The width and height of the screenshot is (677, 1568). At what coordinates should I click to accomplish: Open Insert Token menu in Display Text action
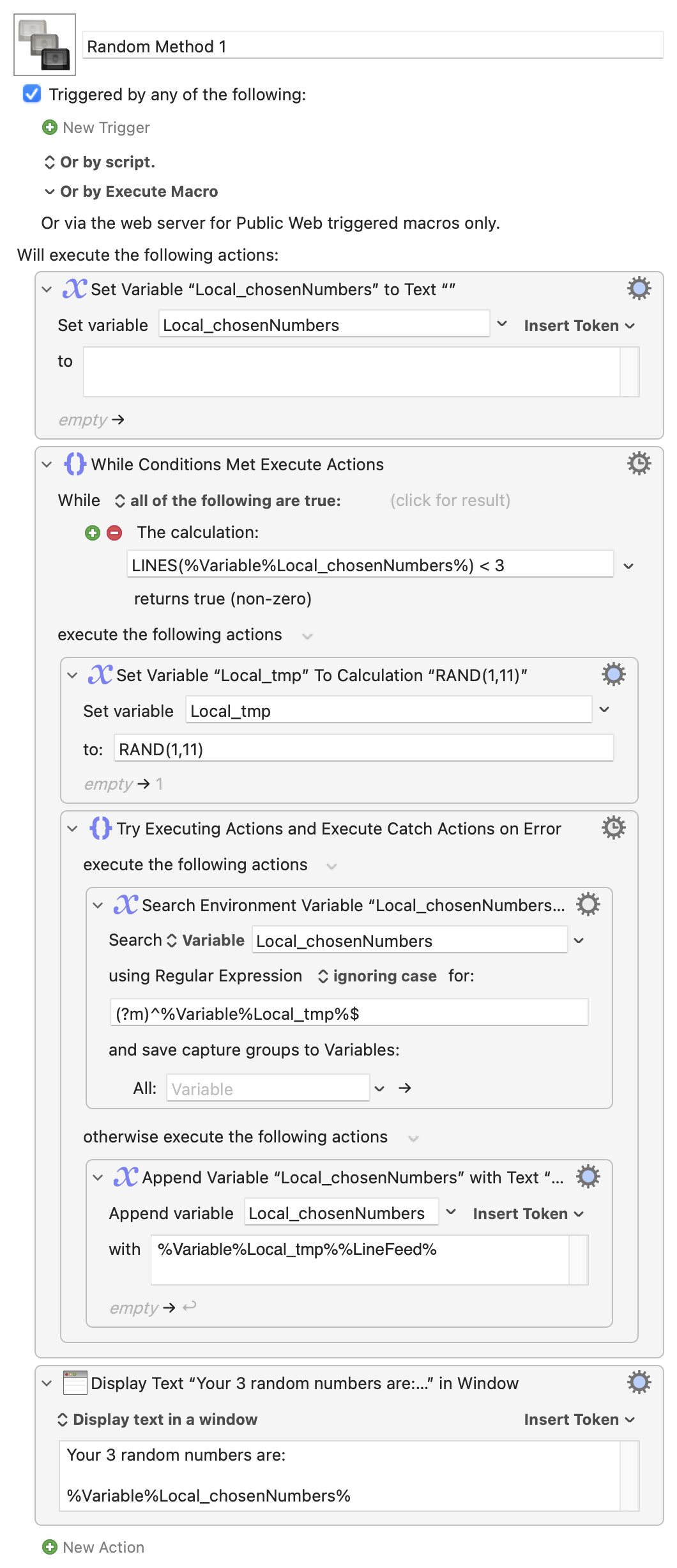click(x=579, y=1420)
